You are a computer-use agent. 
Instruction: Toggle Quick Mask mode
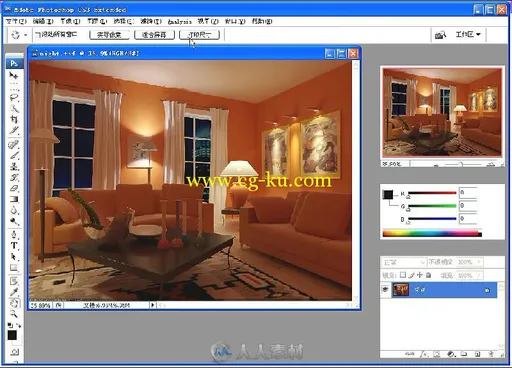pos(15,352)
